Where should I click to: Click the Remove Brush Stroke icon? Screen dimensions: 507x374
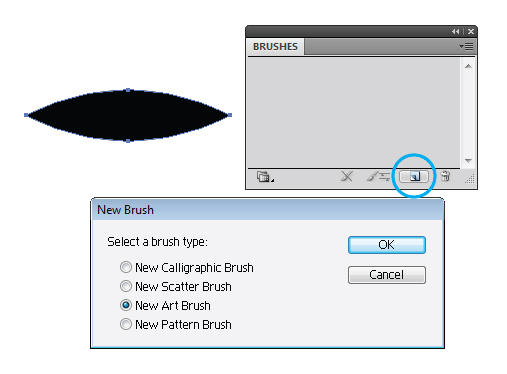(x=347, y=176)
